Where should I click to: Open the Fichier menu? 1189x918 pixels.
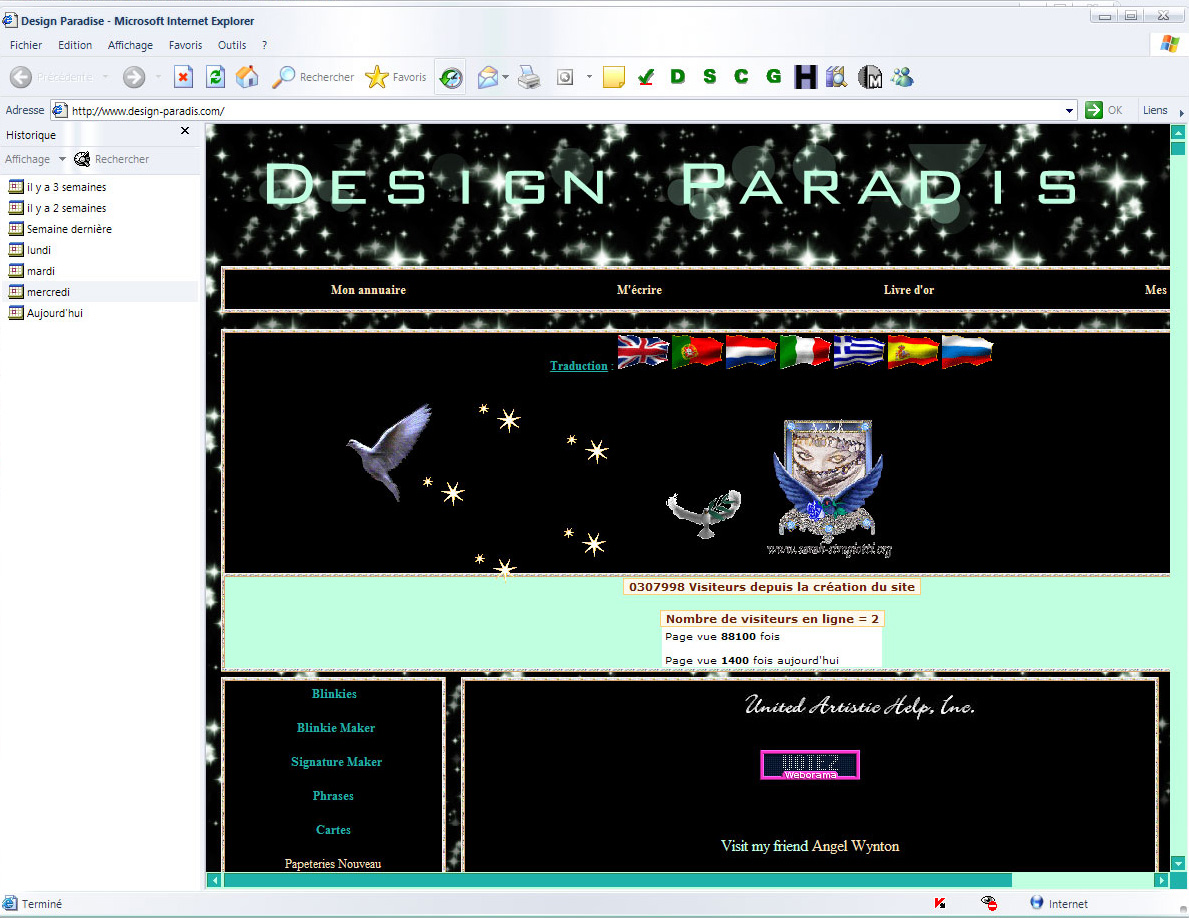pyautogui.click(x=26, y=45)
